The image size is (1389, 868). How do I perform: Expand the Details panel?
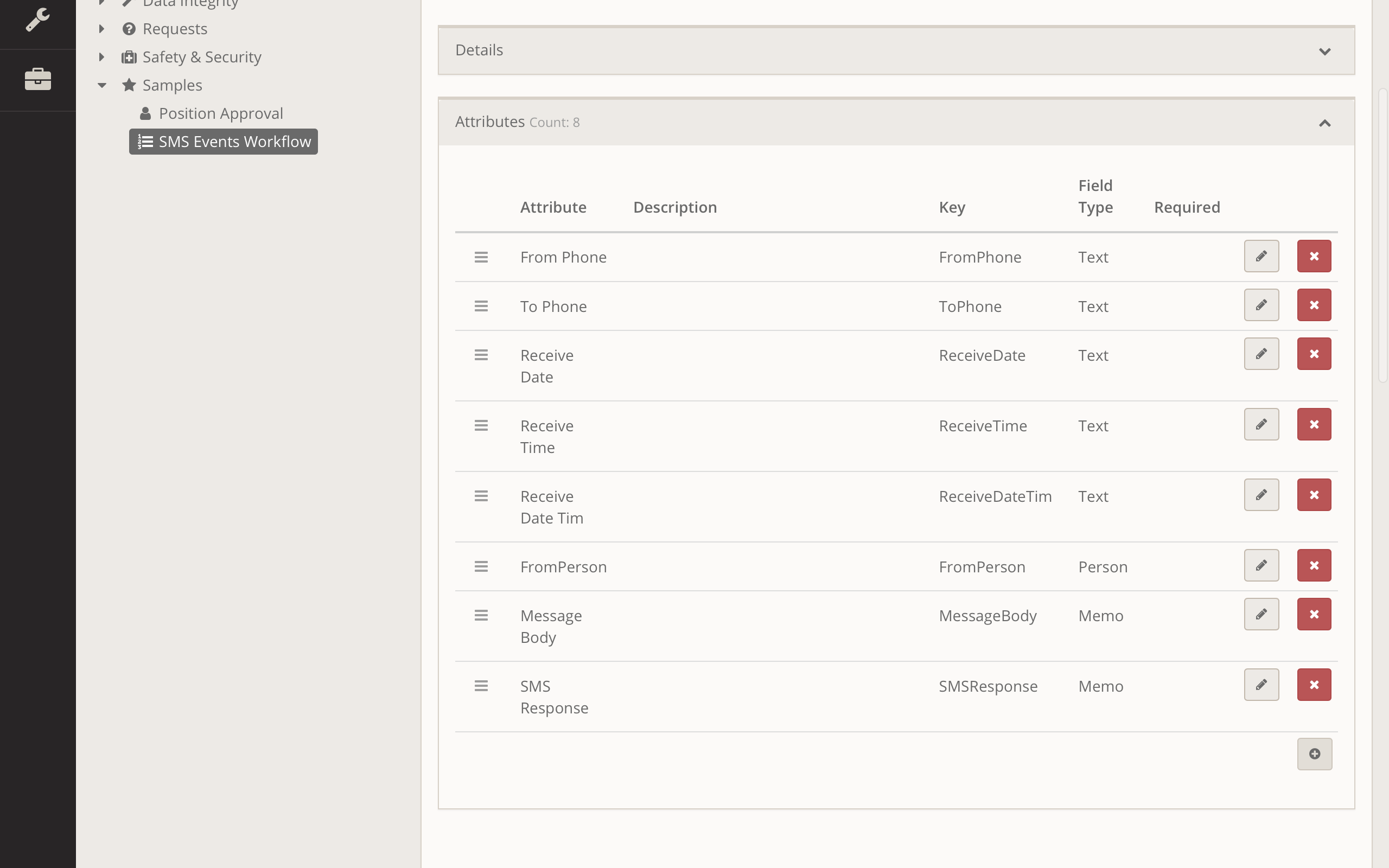(x=1325, y=52)
